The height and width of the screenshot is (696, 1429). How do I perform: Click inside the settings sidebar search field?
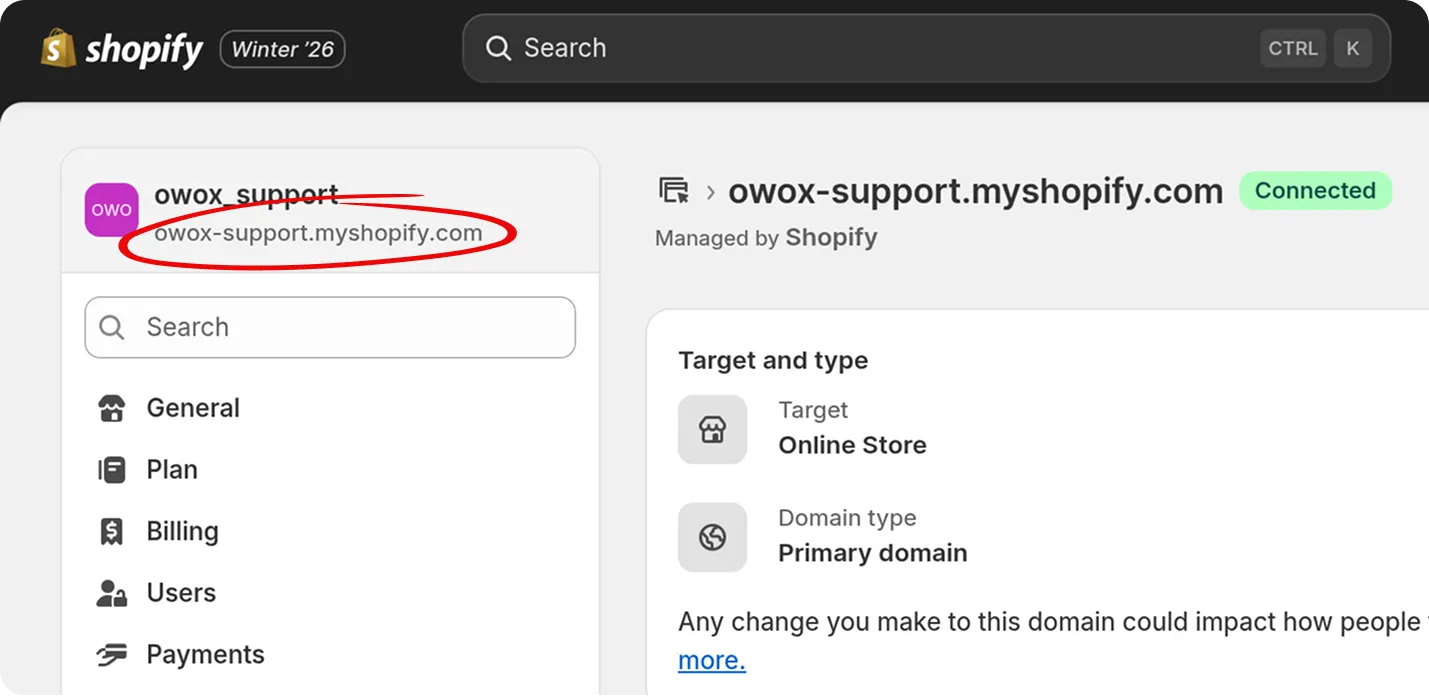(330, 327)
